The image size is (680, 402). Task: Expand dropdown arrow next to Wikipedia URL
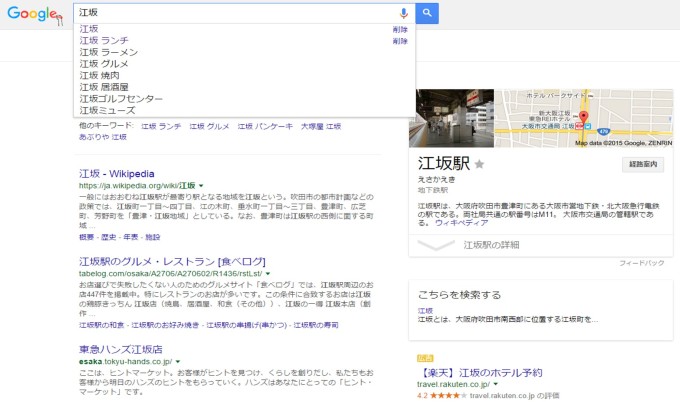201,186
